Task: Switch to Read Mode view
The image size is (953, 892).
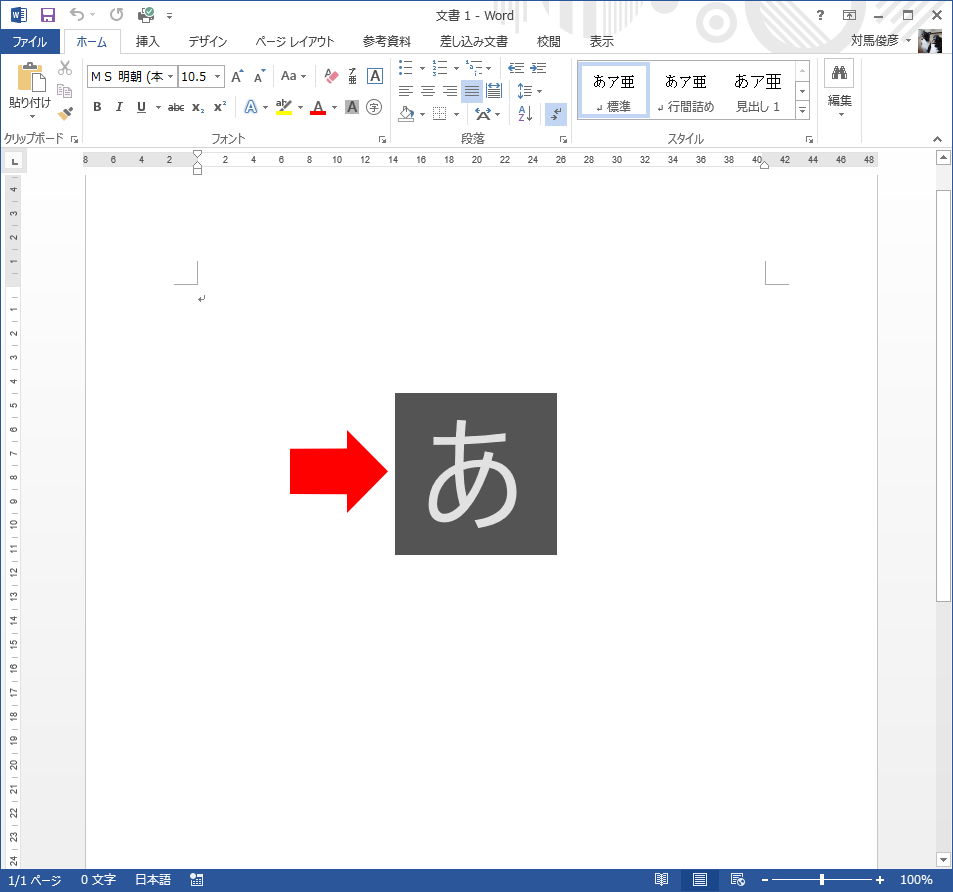Action: (661, 880)
